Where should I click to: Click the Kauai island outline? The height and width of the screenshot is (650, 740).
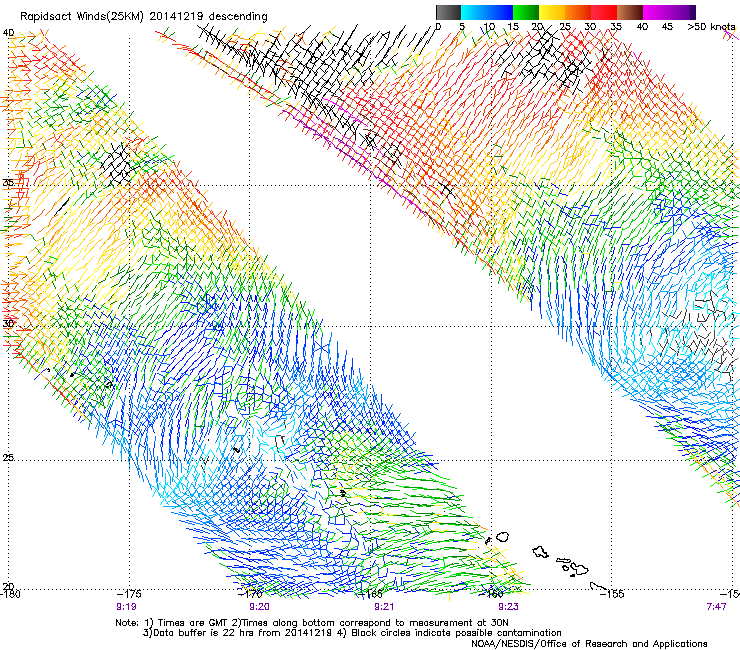click(x=502, y=537)
